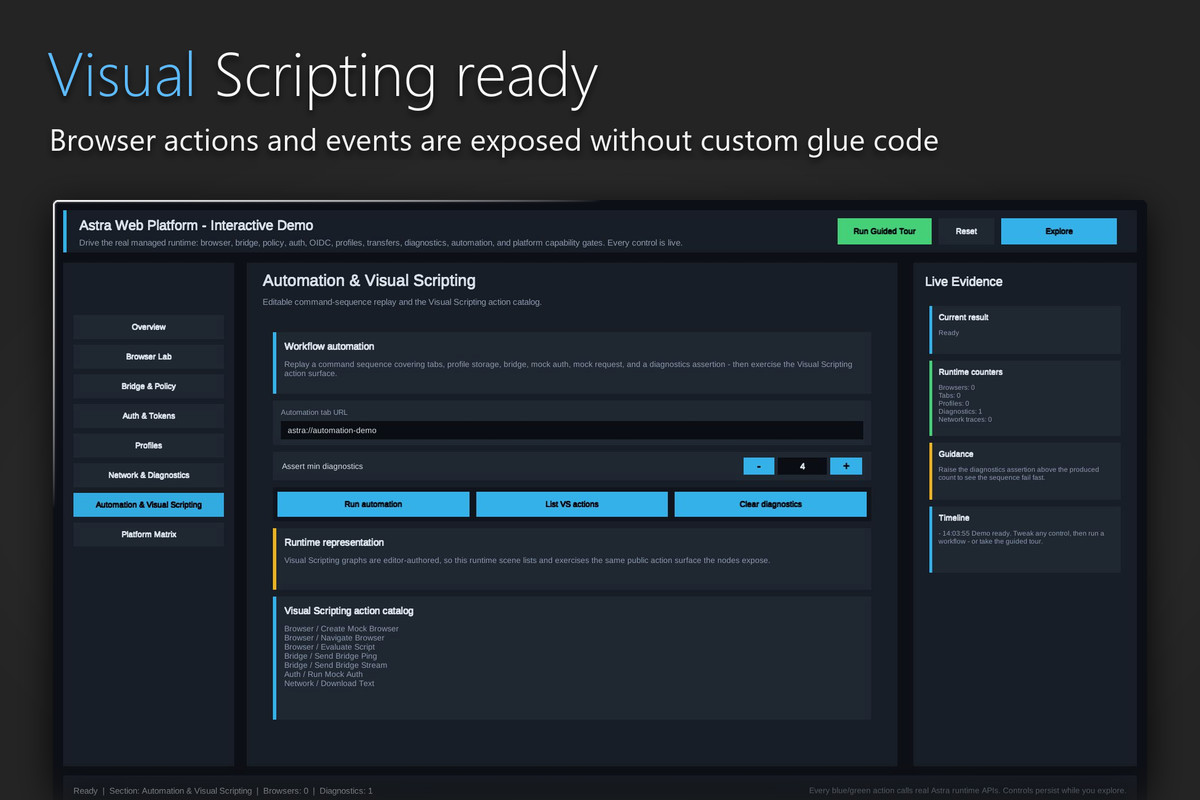The image size is (1200, 800).
Task: Click Visual Scripting action catalog heading
Action: tap(349, 610)
